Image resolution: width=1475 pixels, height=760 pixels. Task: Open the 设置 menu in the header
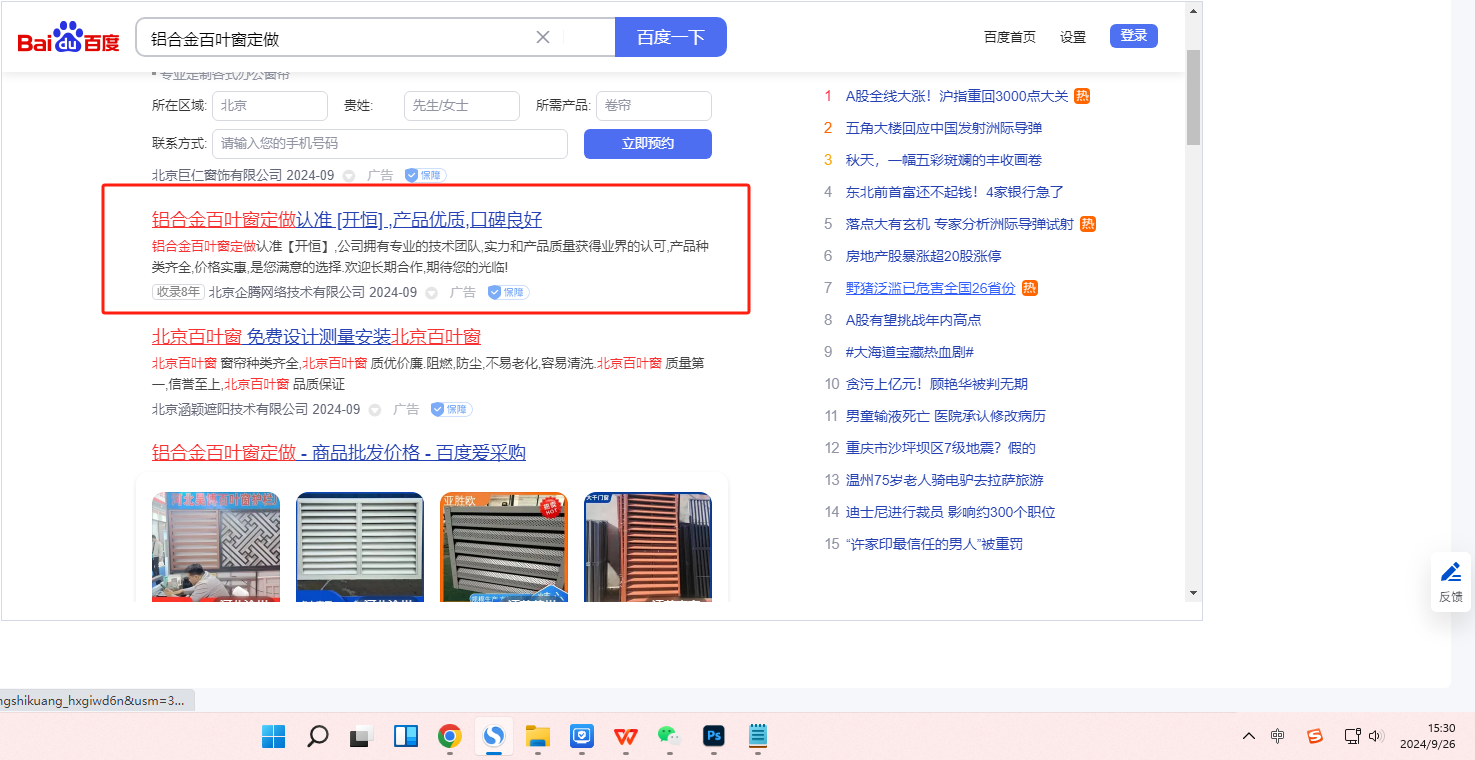pos(1073,37)
